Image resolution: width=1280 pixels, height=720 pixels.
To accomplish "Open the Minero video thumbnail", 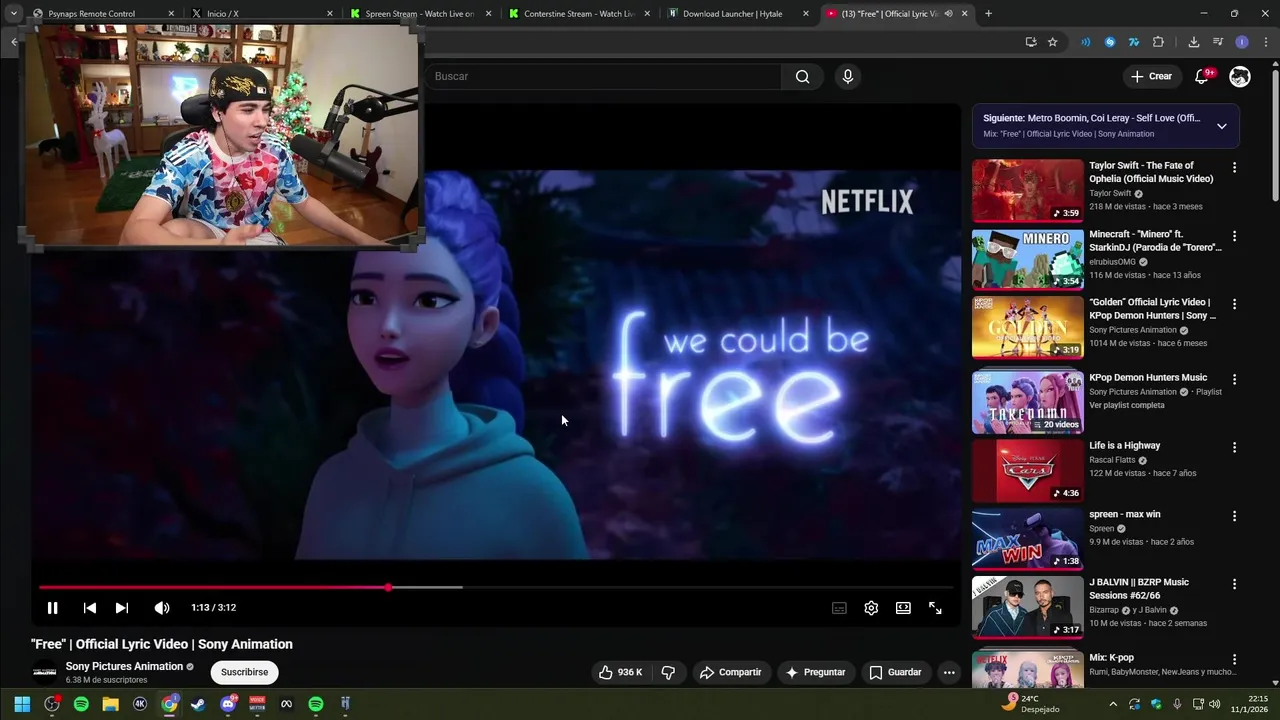I will (x=1027, y=258).
